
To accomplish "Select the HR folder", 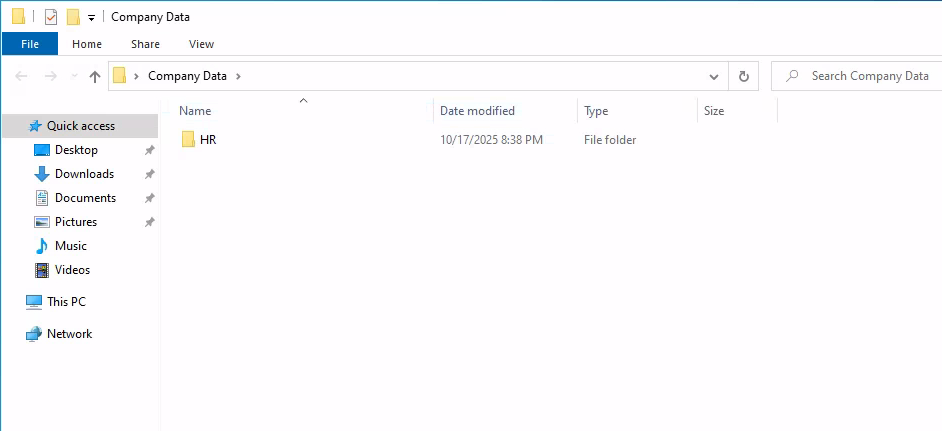I will click(x=207, y=140).
